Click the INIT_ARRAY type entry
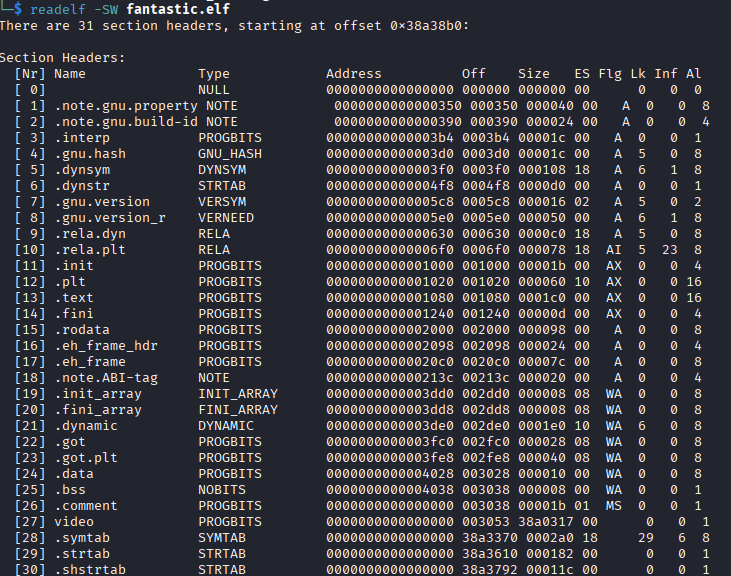The height and width of the screenshot is (576, 731). [x=238, y=394]
